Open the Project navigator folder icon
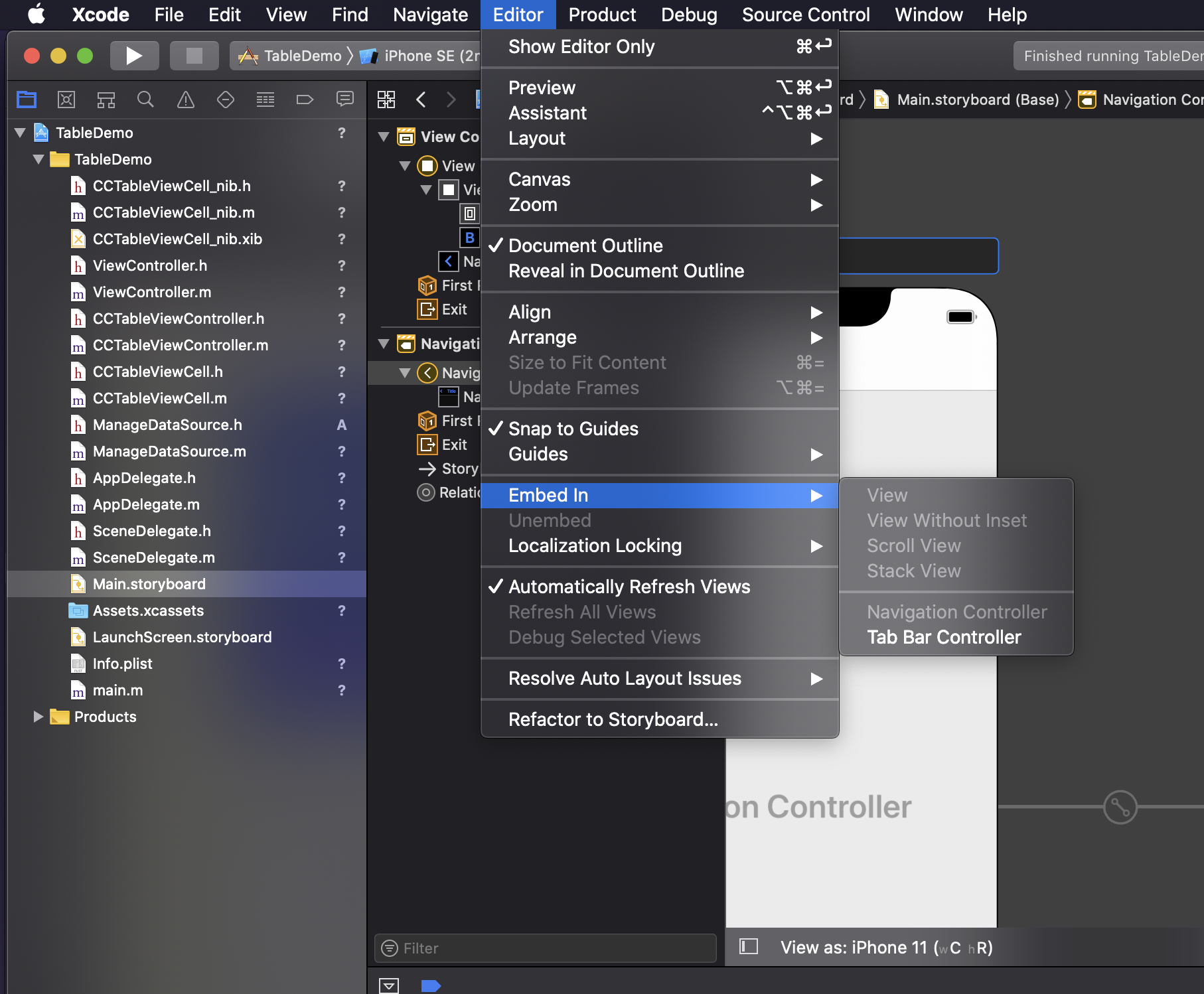 (27, 100)
